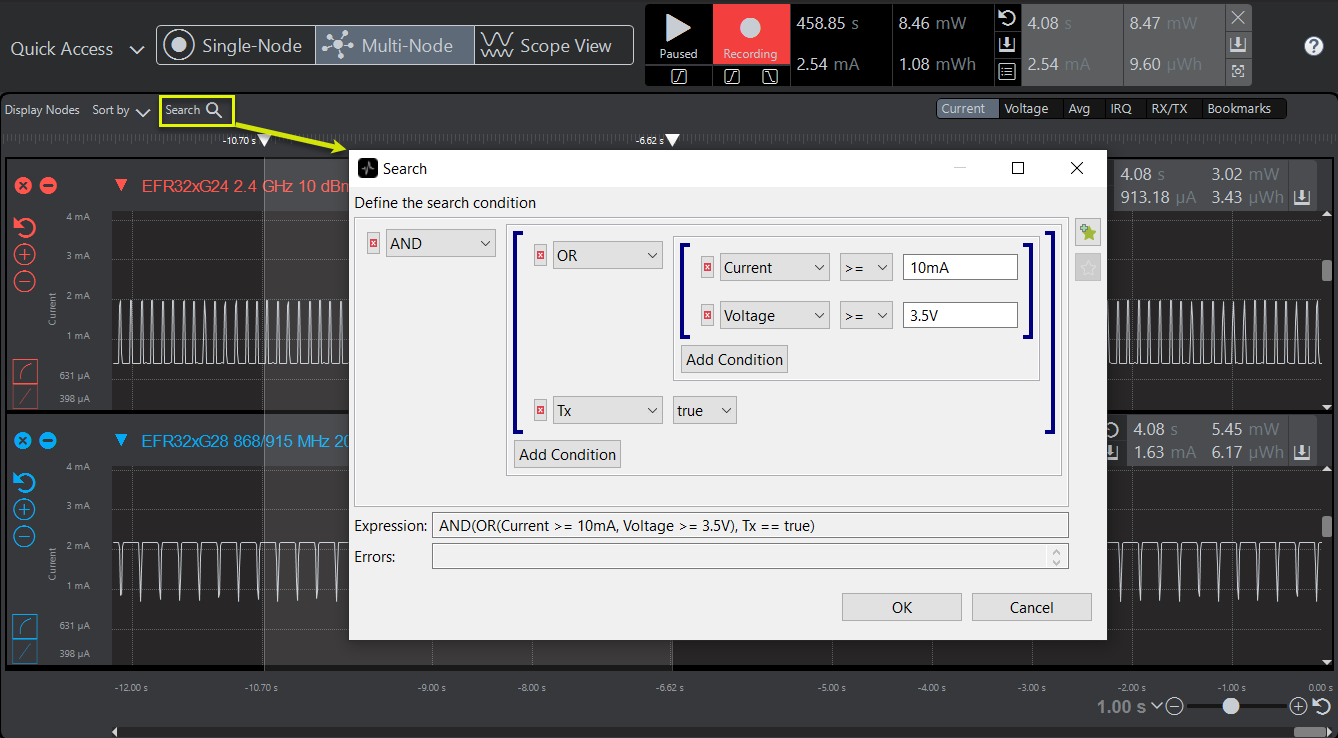Click Add Condition under Voltage row
Screen dimensions: 1338x738
(x=734, y=360)
